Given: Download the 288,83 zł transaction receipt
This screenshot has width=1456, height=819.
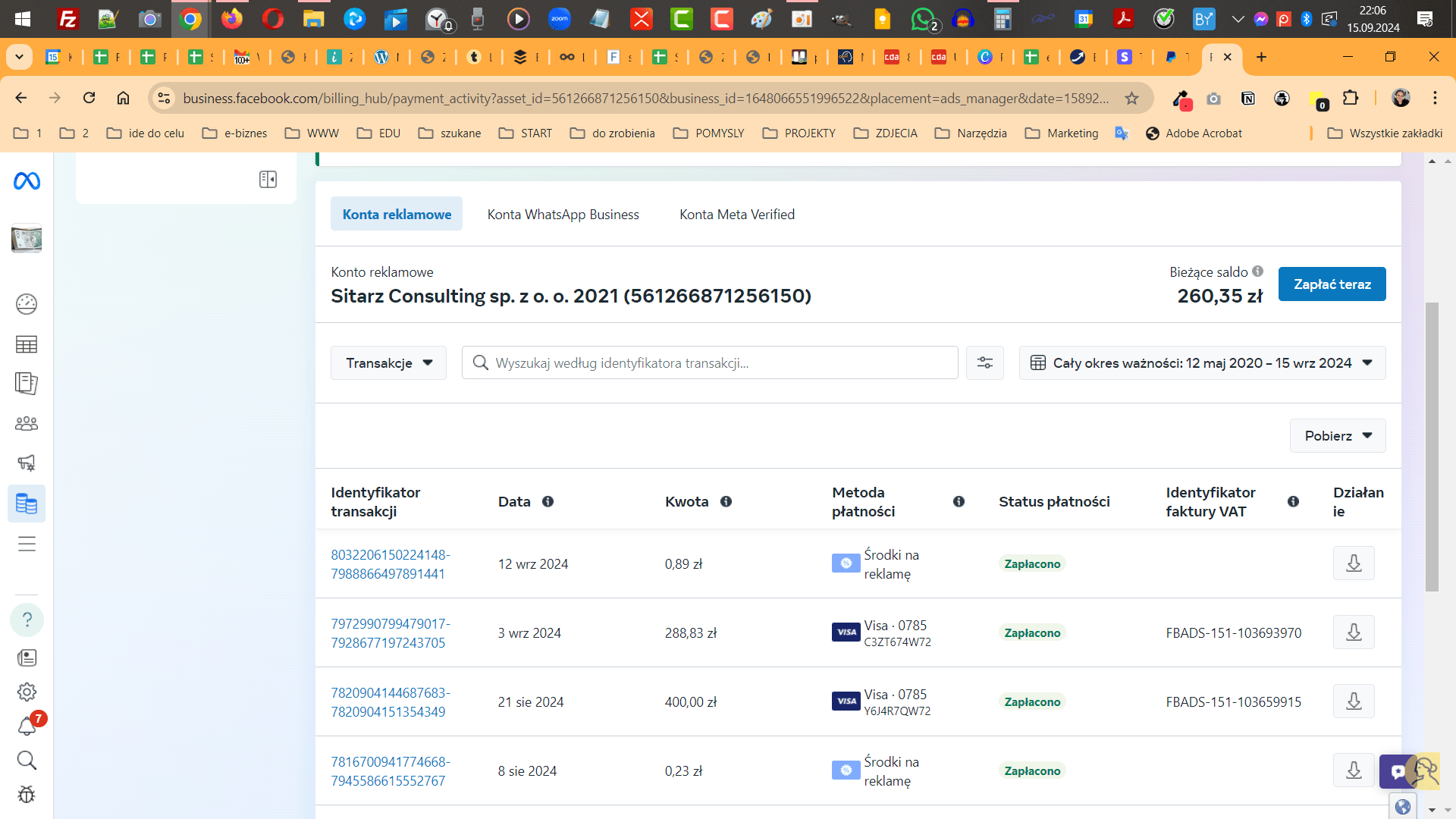Looking at the screenshot, I should [1354, 632].
